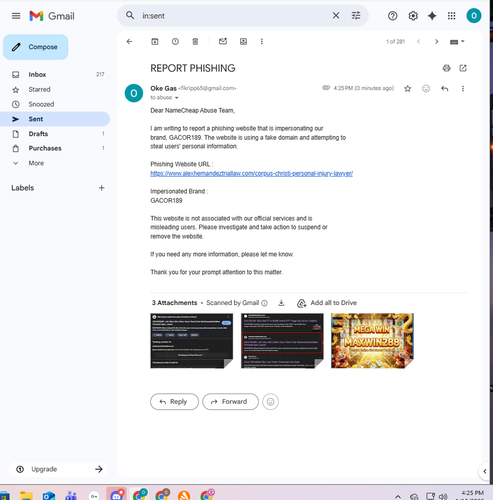This screenshot has height=500, width=493.
Task: Open message More menu three dots
Action: (463, 88)
